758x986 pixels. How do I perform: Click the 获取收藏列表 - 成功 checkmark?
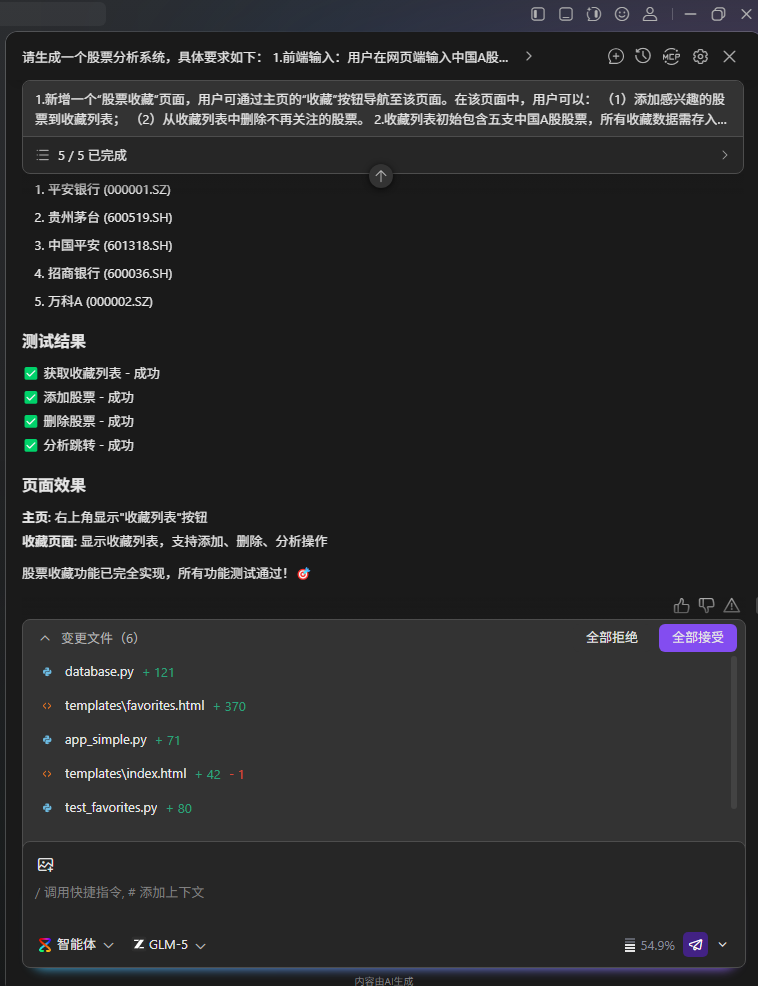pyautogui.click(x=30, y=374)
